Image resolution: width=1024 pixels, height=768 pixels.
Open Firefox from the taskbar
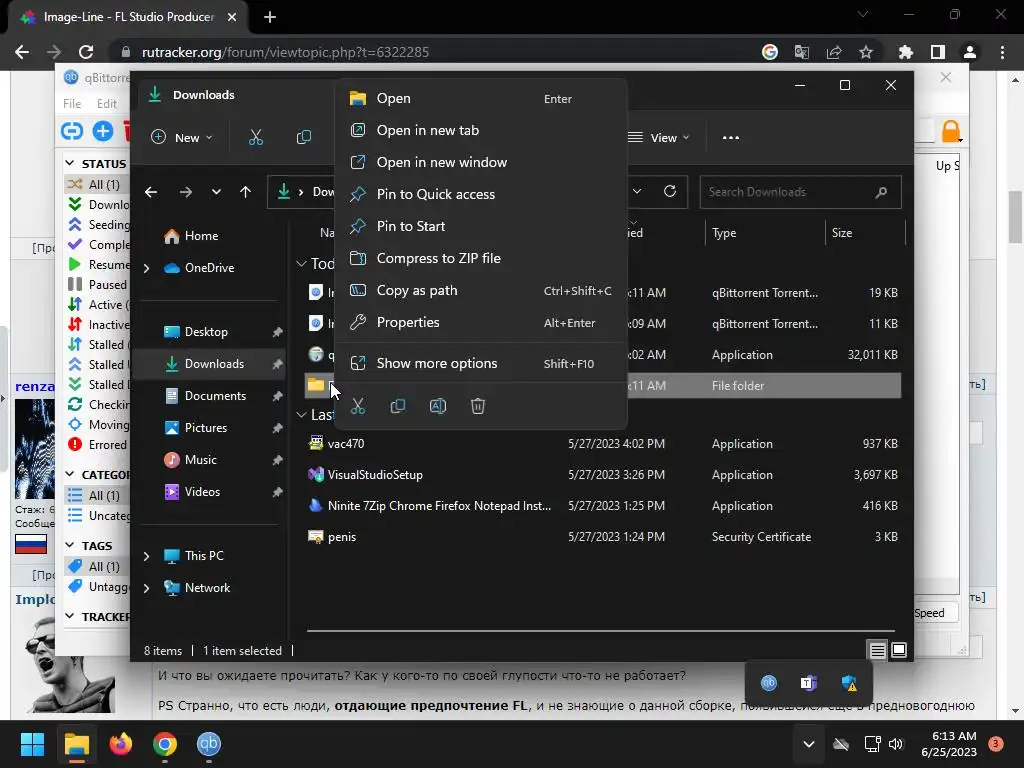pyautogui.click(x=121, y=744)
